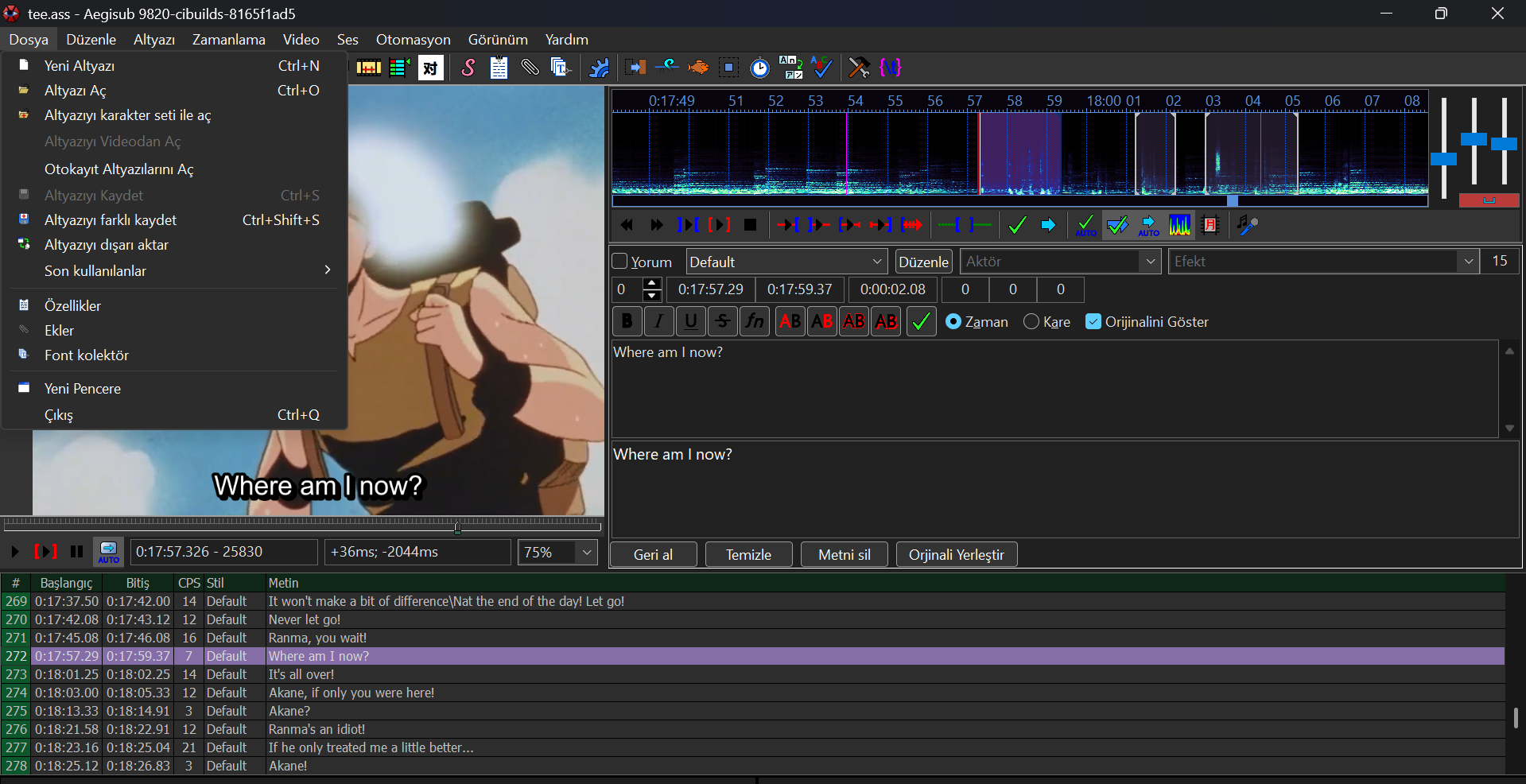Viewport: 1526px width, 784px height.
Task: Expand the Efekt combo box
Action: click(1468, 262)
